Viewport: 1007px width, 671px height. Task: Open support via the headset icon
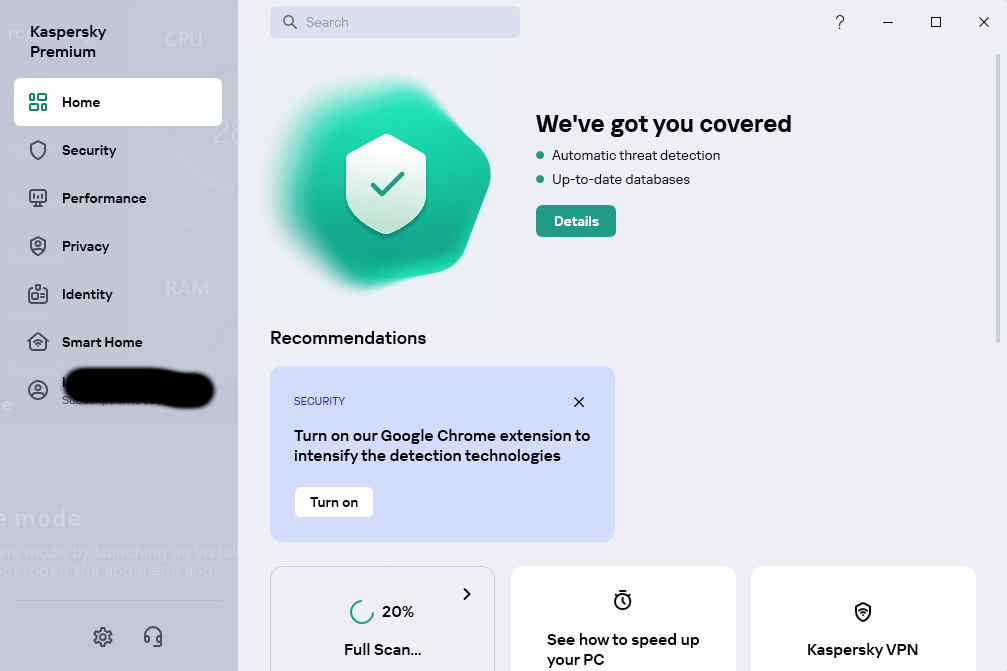(153, 636)
